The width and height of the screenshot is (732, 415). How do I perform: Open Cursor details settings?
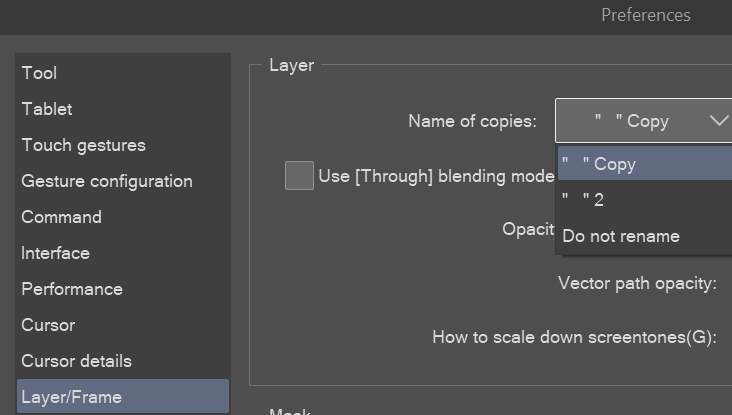[123, 360]
